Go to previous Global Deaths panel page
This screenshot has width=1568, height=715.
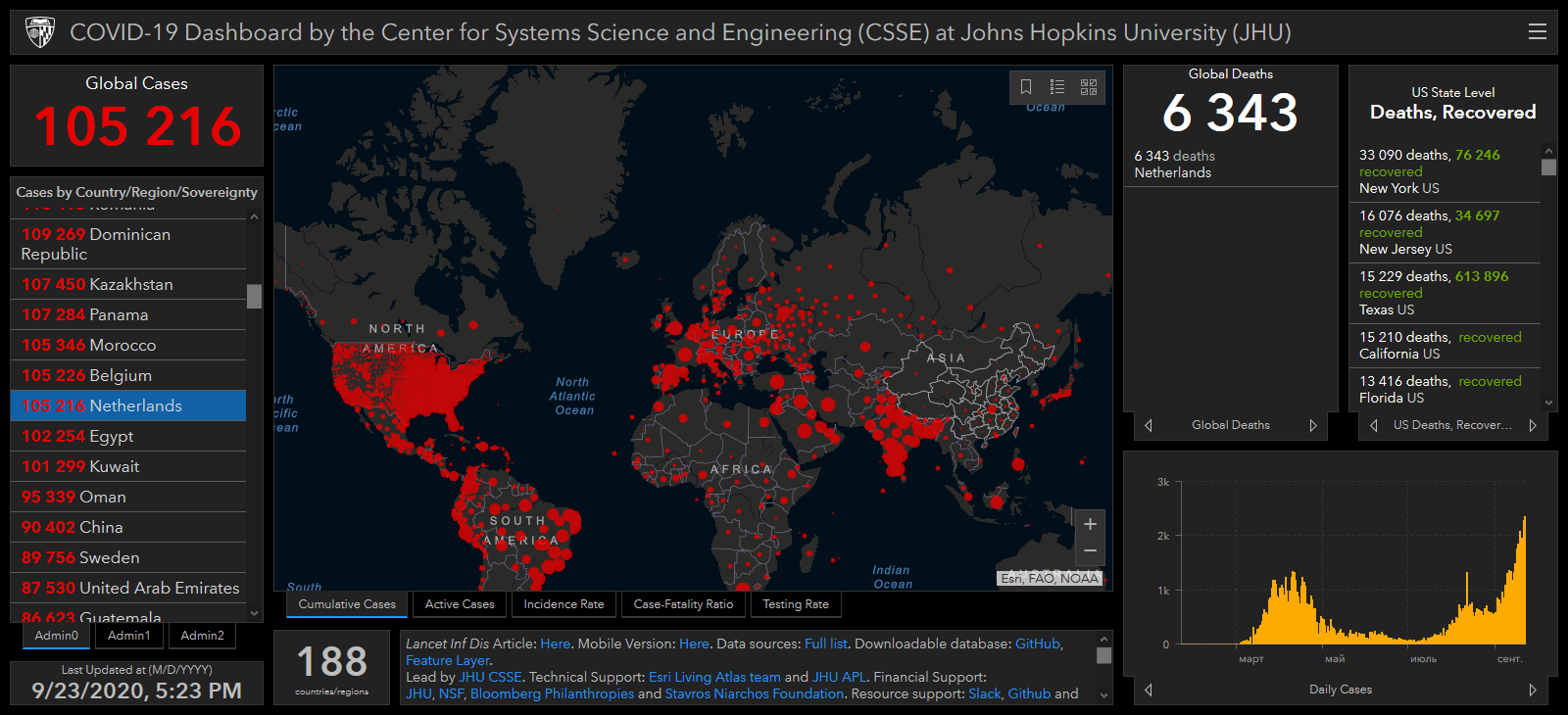click(1149, 425)
